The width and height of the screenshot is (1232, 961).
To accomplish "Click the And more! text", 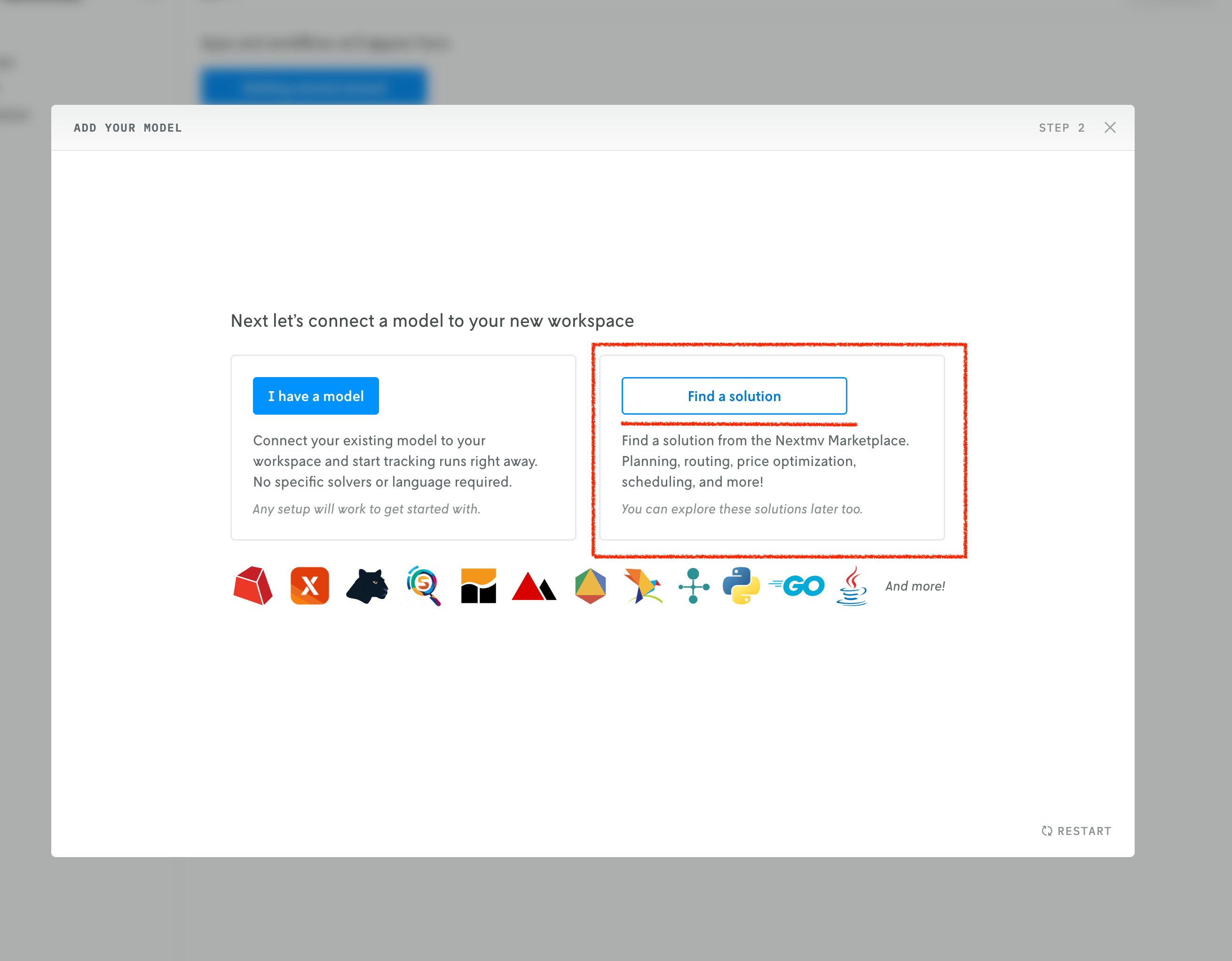I will pyautogui.click(x=915, y=586).
